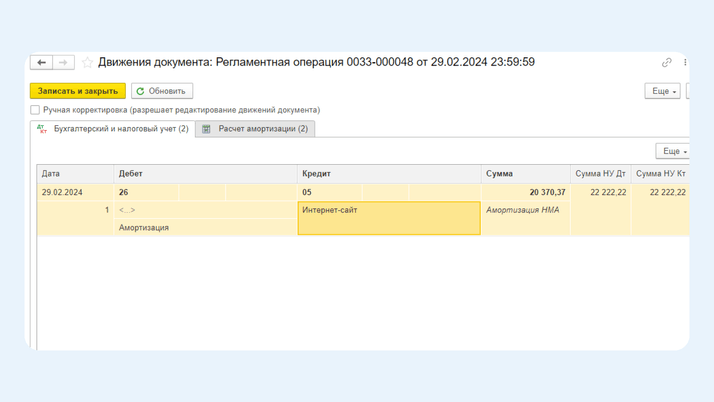The height and width of the screenshot is (402, 714).
Task: Select credit account cell 05
Action: [x=330, y=192]
